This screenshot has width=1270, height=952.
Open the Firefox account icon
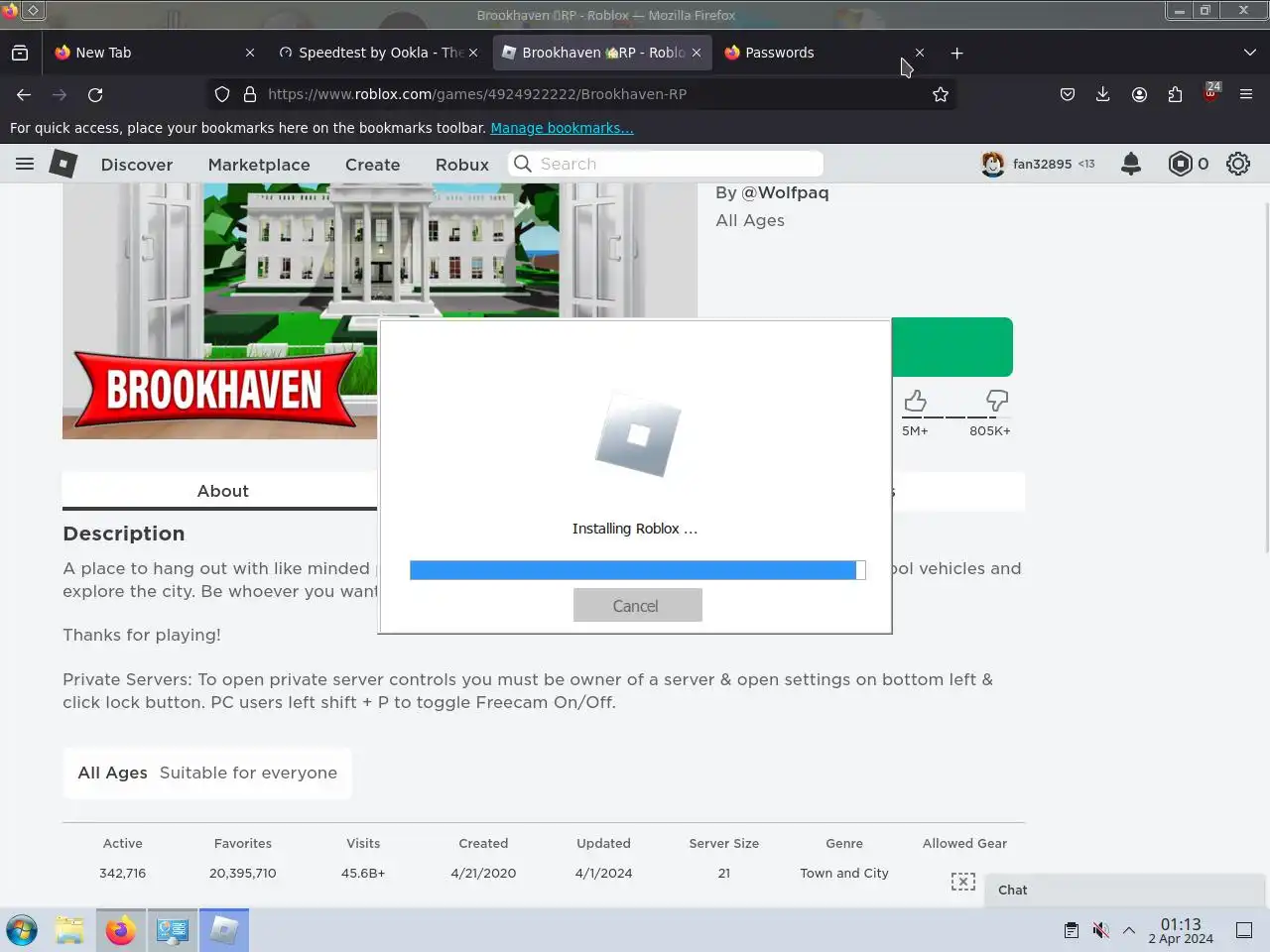(1139, 94)
